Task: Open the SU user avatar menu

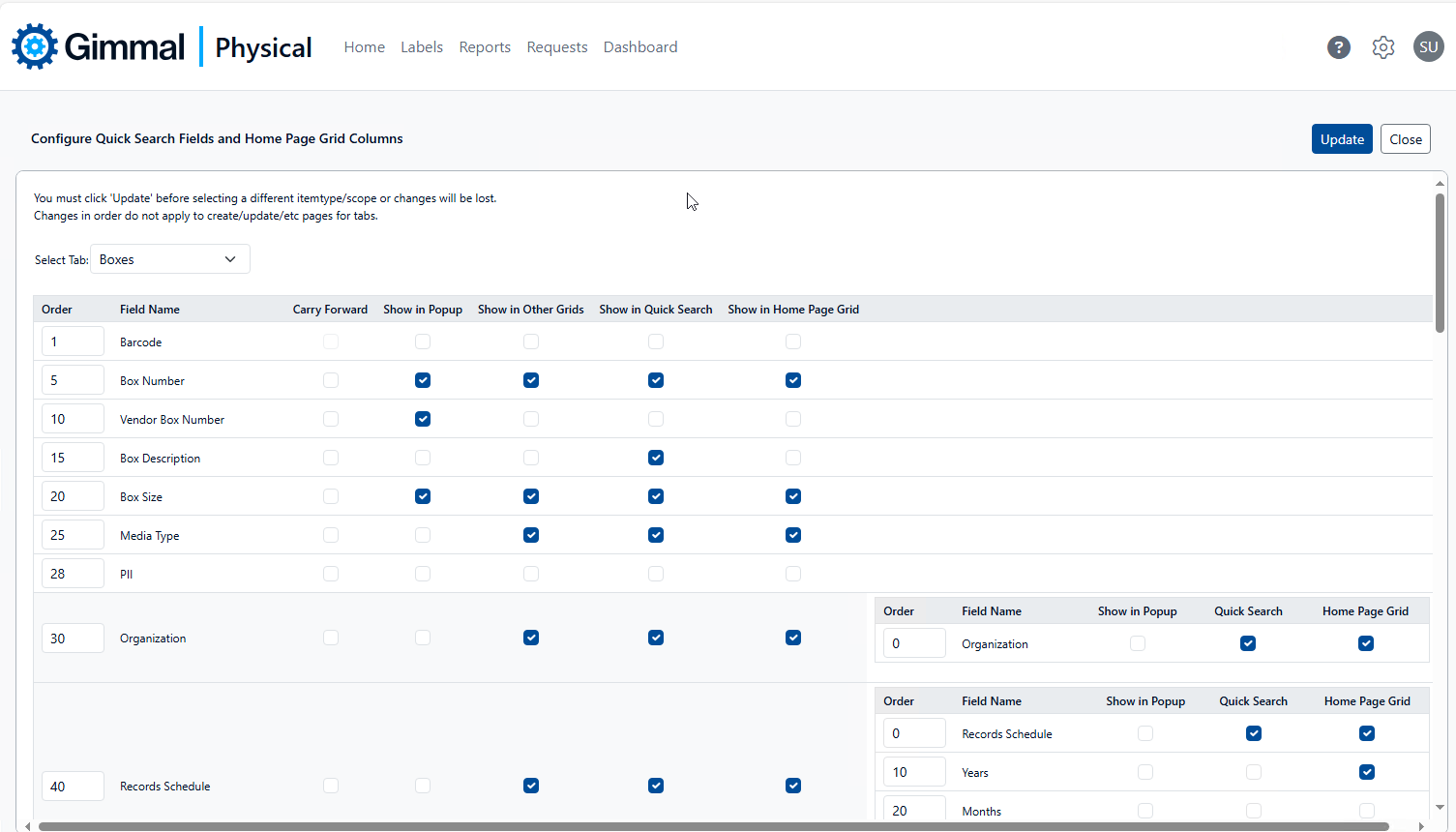Action: (x=1429, y=46)
